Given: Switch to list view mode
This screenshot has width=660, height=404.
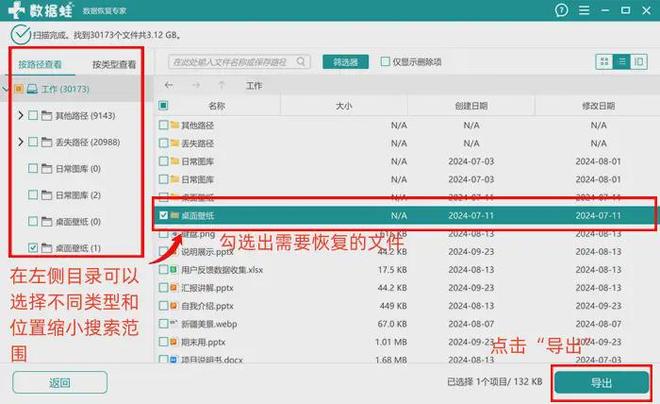Looking at the screenshot, I should [621, 62].
